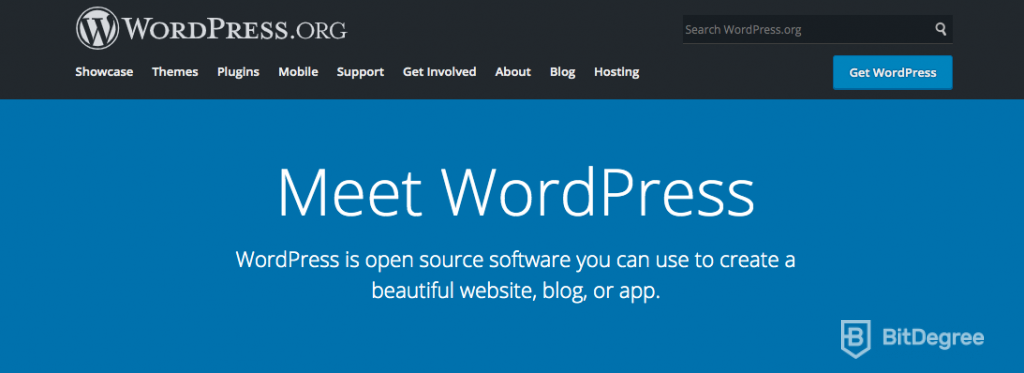
Task: Visit the Support page
Action: pos(360,73)
